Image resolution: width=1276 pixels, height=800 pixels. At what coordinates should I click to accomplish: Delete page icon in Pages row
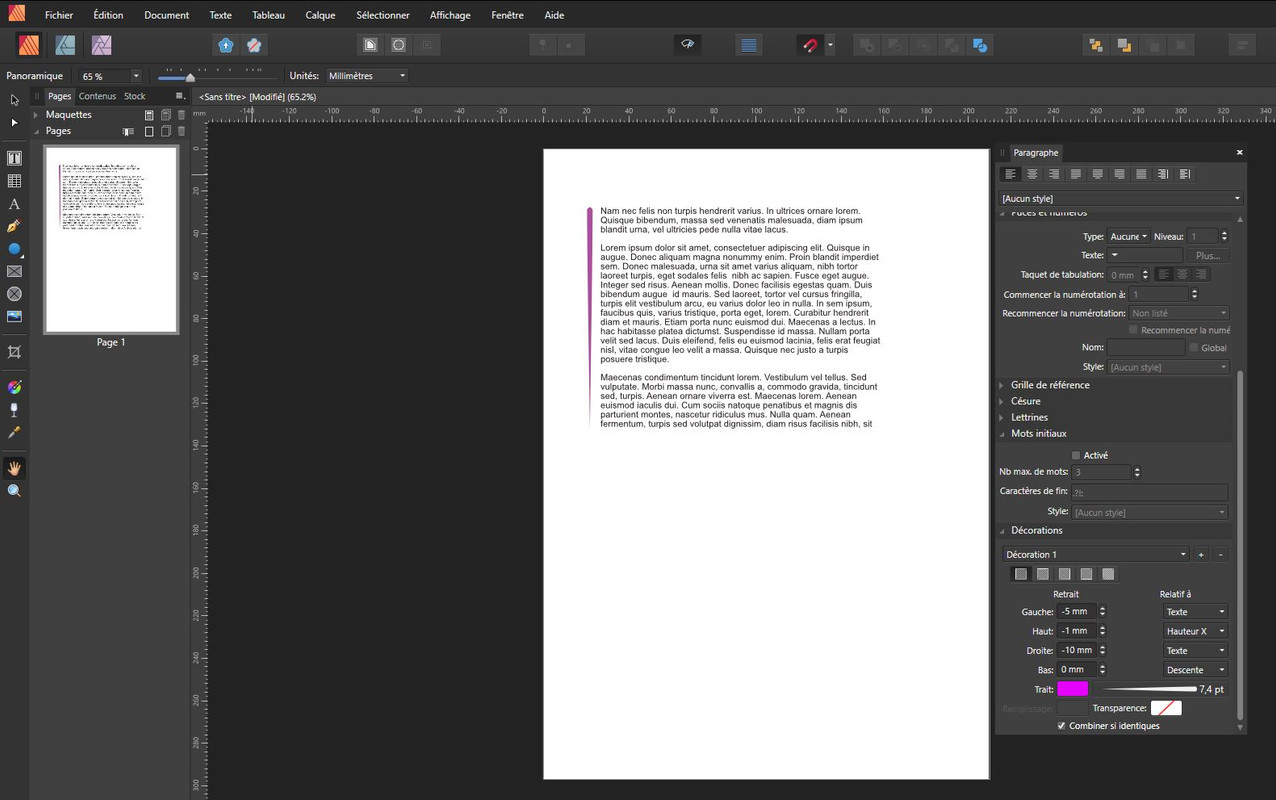(181, 131)
